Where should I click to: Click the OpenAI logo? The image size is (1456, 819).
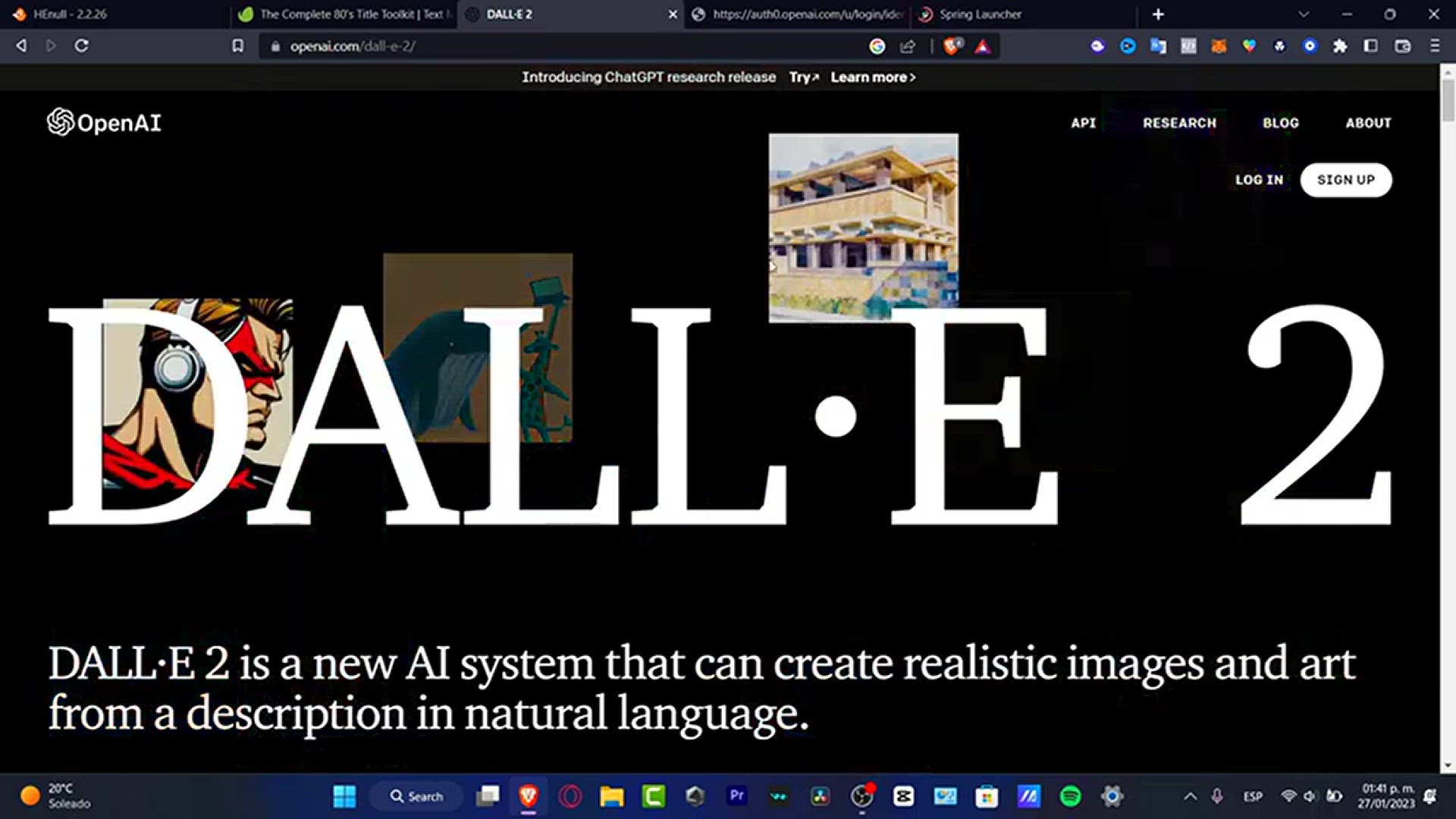point(104,122)
